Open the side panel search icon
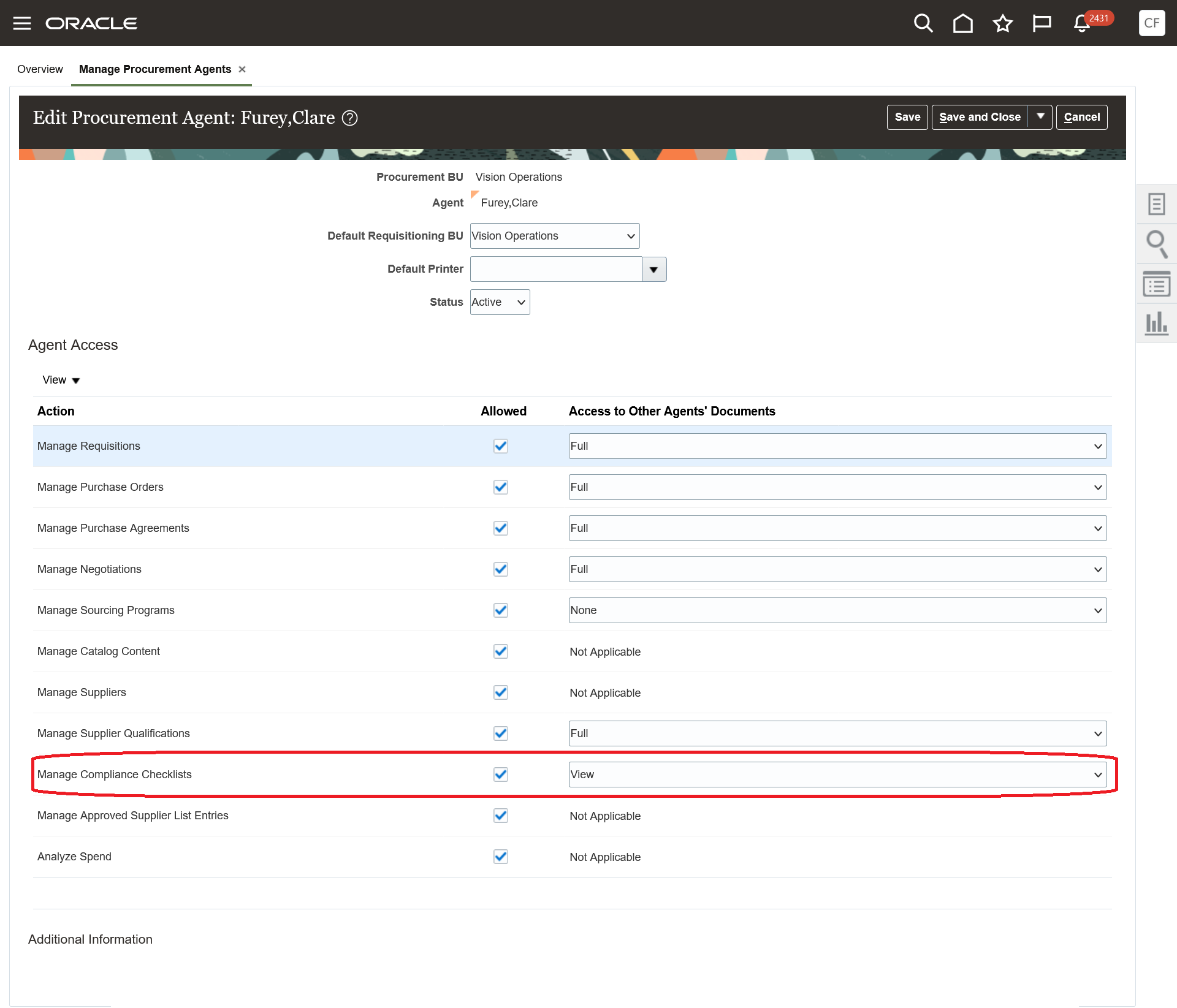This screenshot has width=1177, height=1008. (1156, 243)
